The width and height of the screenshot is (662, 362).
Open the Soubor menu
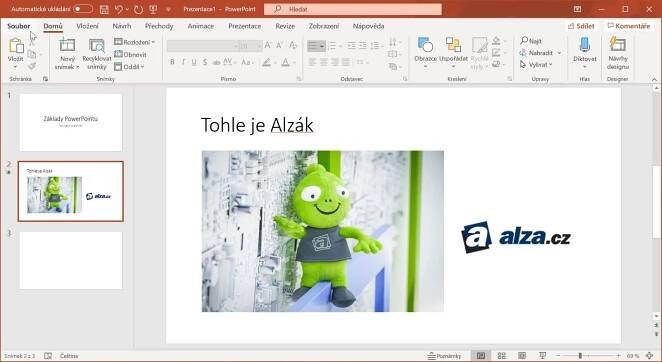pyautogui.click(x=19, y=26)
